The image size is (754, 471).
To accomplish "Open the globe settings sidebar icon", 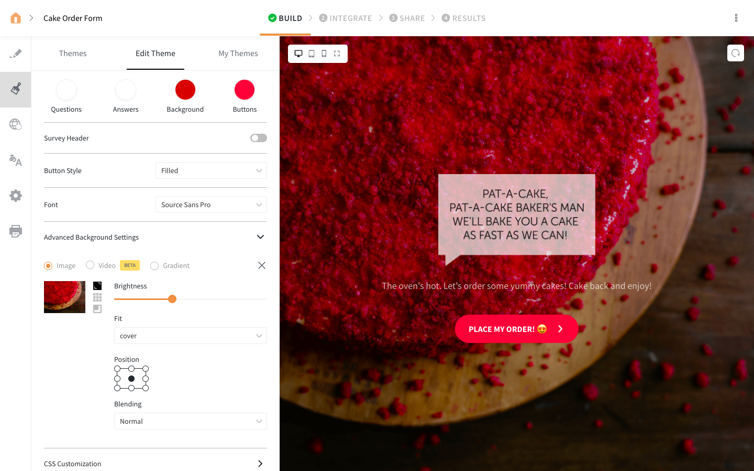I will pyautogui.click(x=15, y=125).
